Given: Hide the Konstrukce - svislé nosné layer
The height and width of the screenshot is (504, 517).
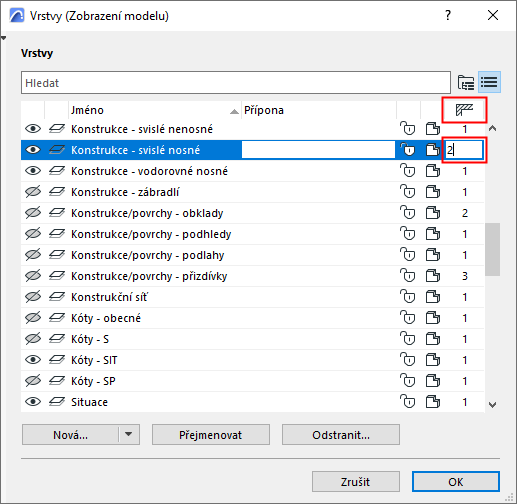Looking at the screenshot, I should click(33, 150).
